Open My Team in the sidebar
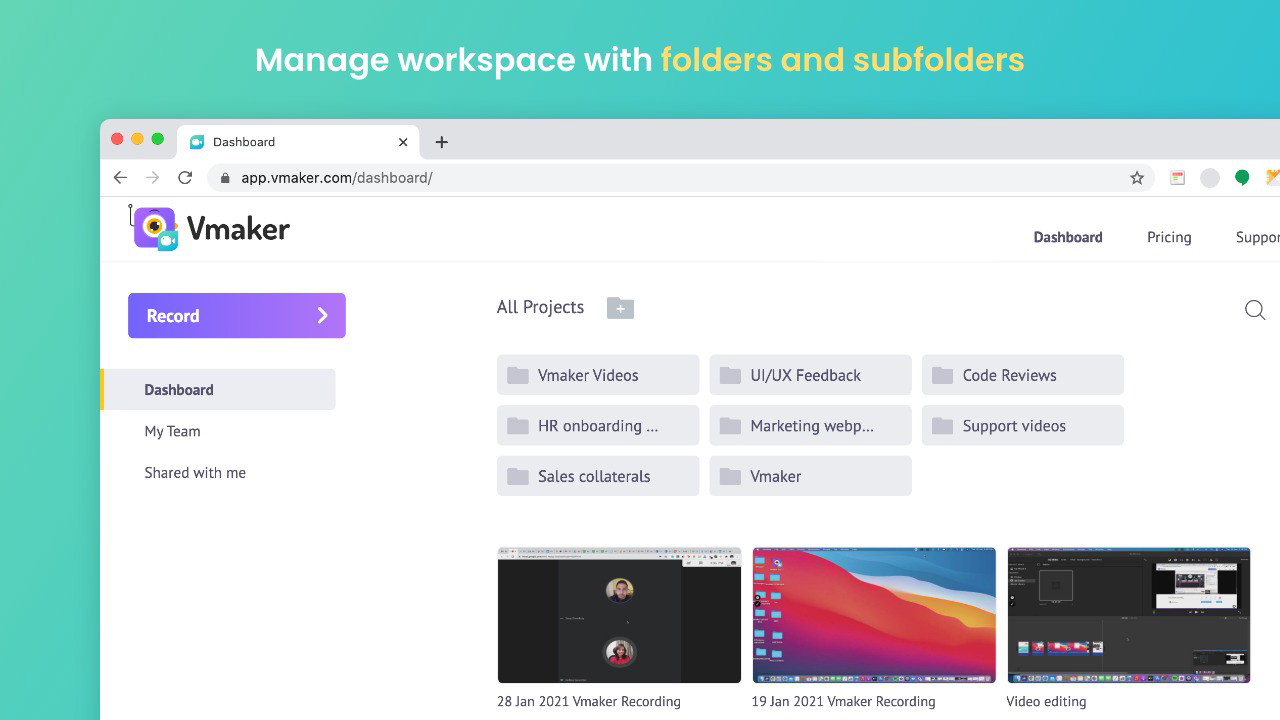This screenshot has height=720, width=1280. pyautogui.click(x=172, y=431)
